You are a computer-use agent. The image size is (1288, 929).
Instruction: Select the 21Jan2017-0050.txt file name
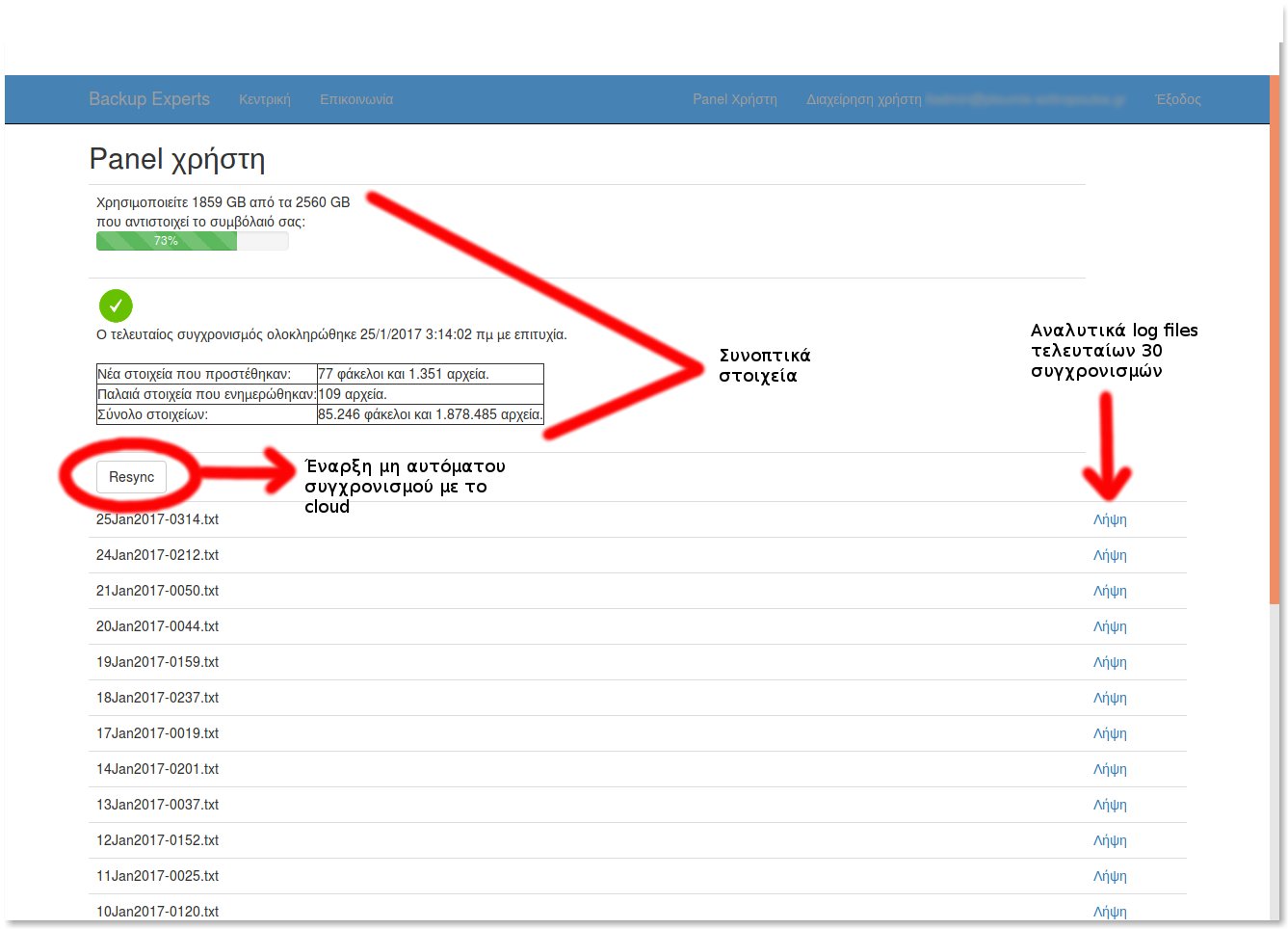pos(157,591)
